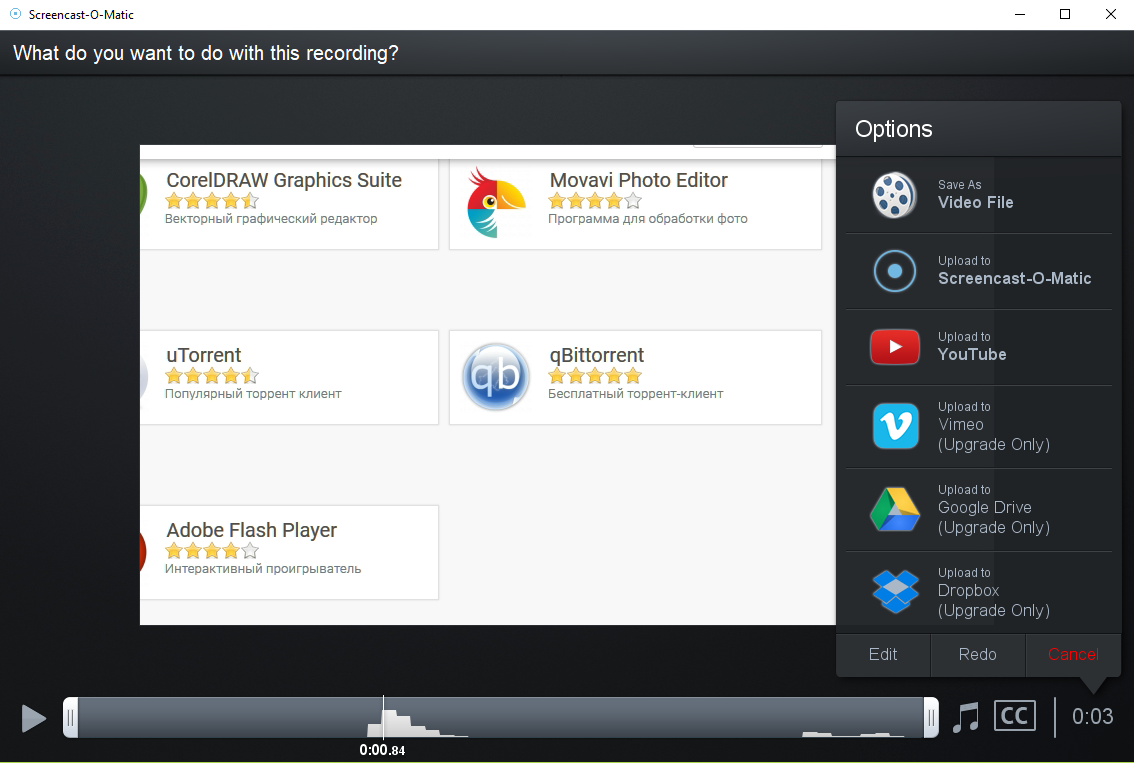Screen dimensions: 1134x763
Task: Click the Screencast-O-Matic title bar app icon
Action: pyautogui.click(x=15, y=14)
